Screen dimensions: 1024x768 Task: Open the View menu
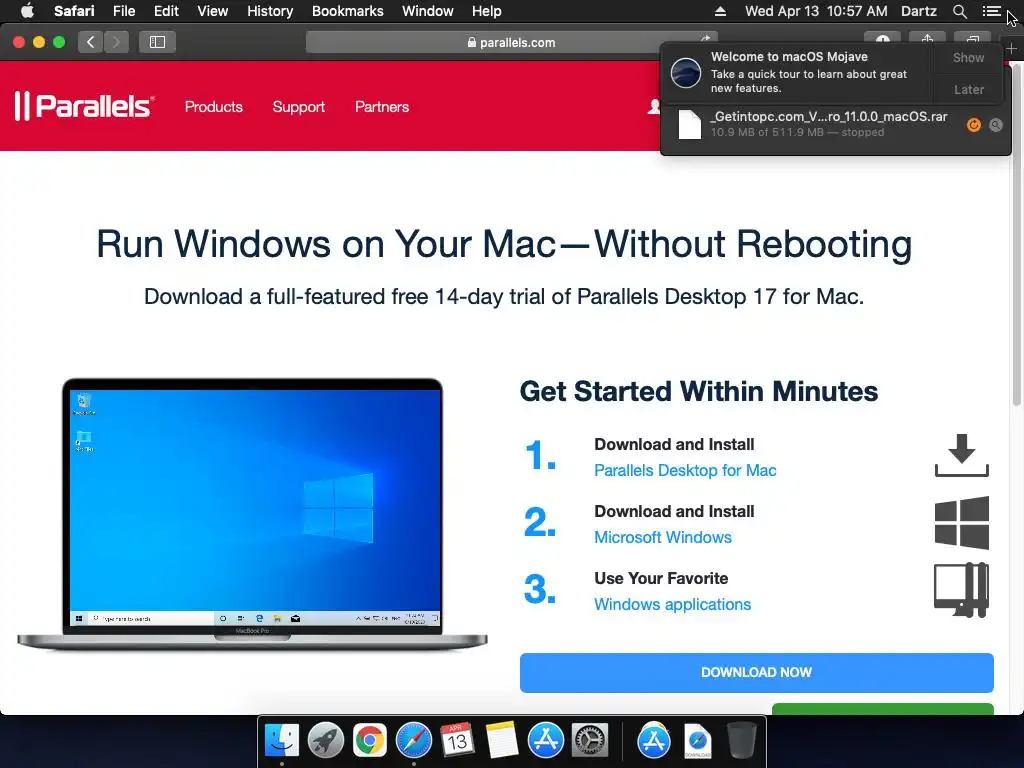(212, 11)
